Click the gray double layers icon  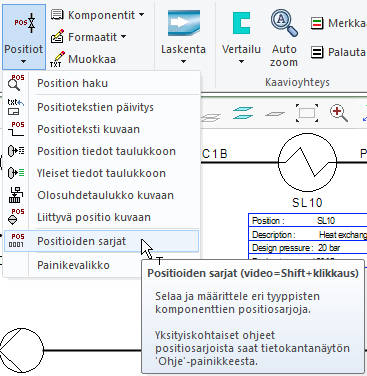210,118
